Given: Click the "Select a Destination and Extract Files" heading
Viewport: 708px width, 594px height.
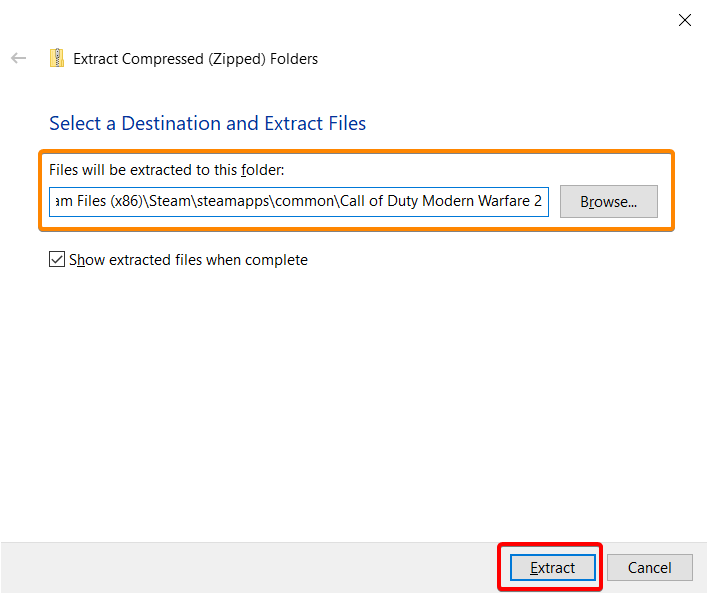Looking at the screenshot, I should click(207, 123).
